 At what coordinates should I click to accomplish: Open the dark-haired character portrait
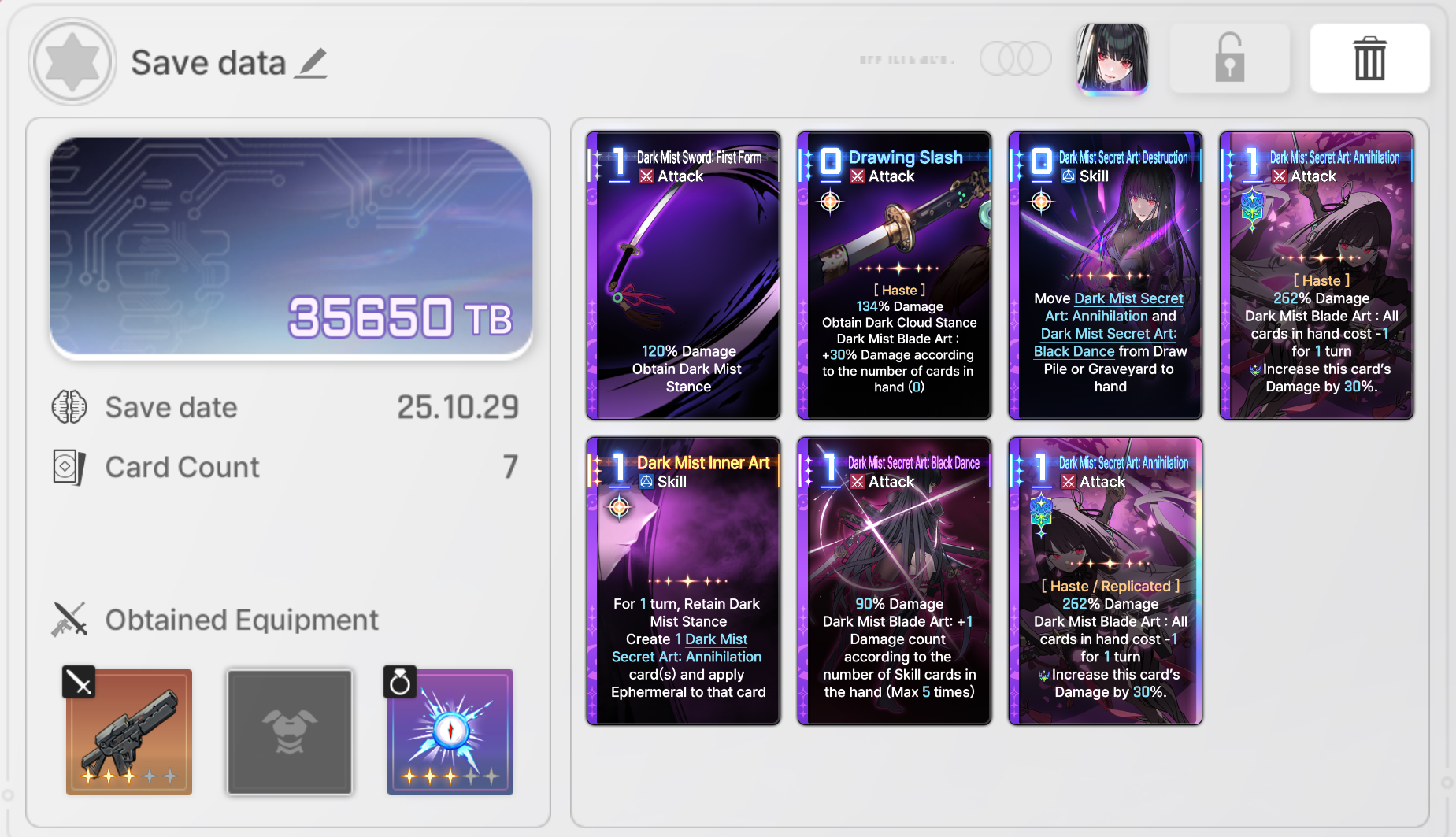click(x=1112, y=59)
